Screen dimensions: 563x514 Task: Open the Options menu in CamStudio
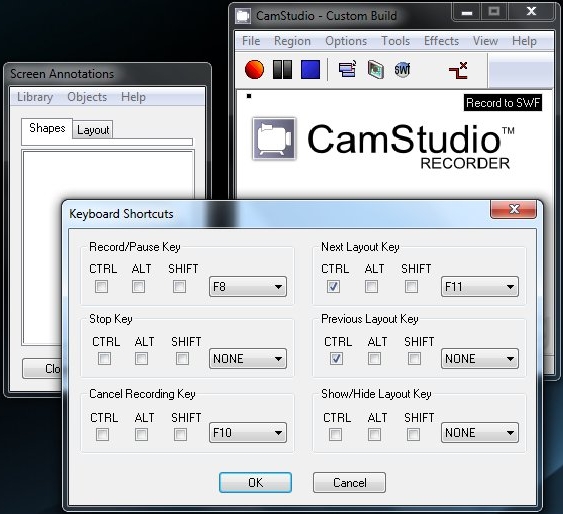tap(346, 41)
